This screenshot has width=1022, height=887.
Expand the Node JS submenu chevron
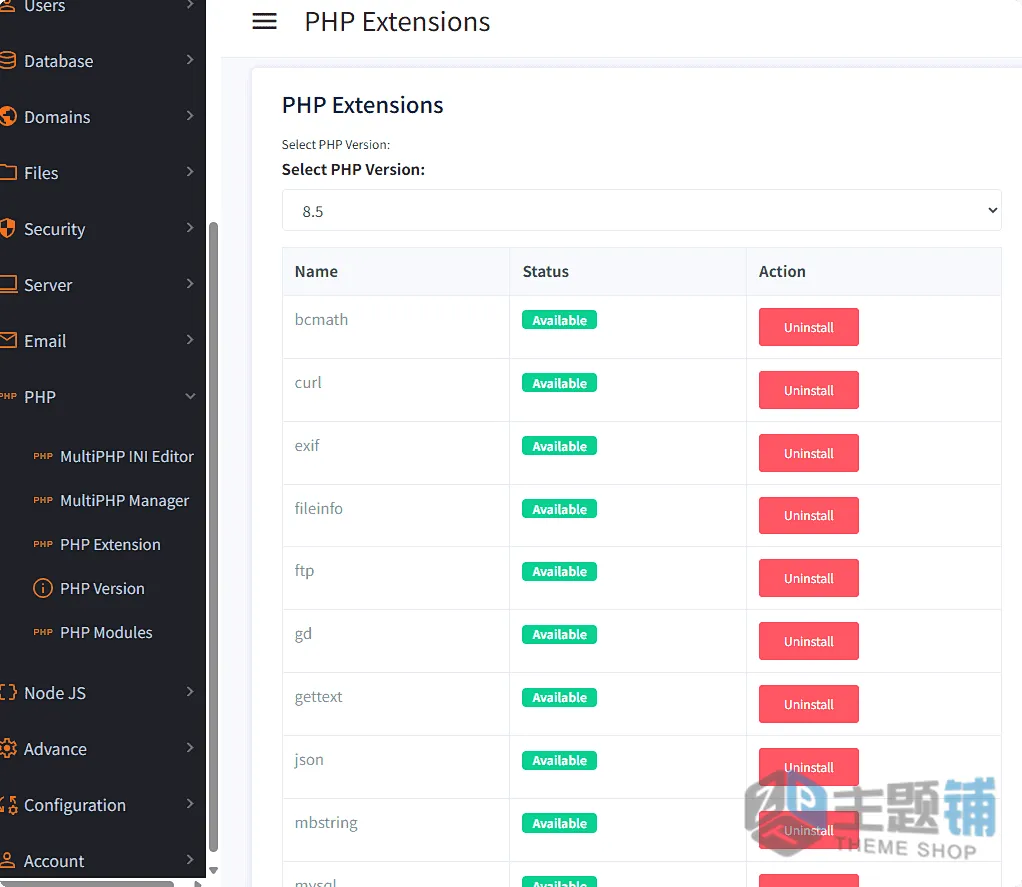tap(190, 691)
